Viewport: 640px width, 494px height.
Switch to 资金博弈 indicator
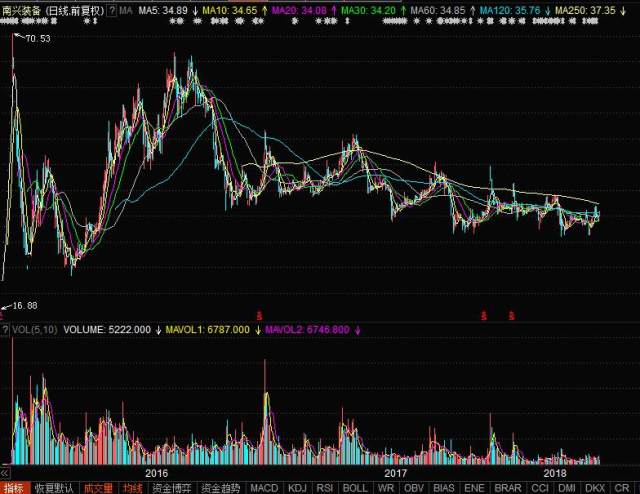point(172,487)
